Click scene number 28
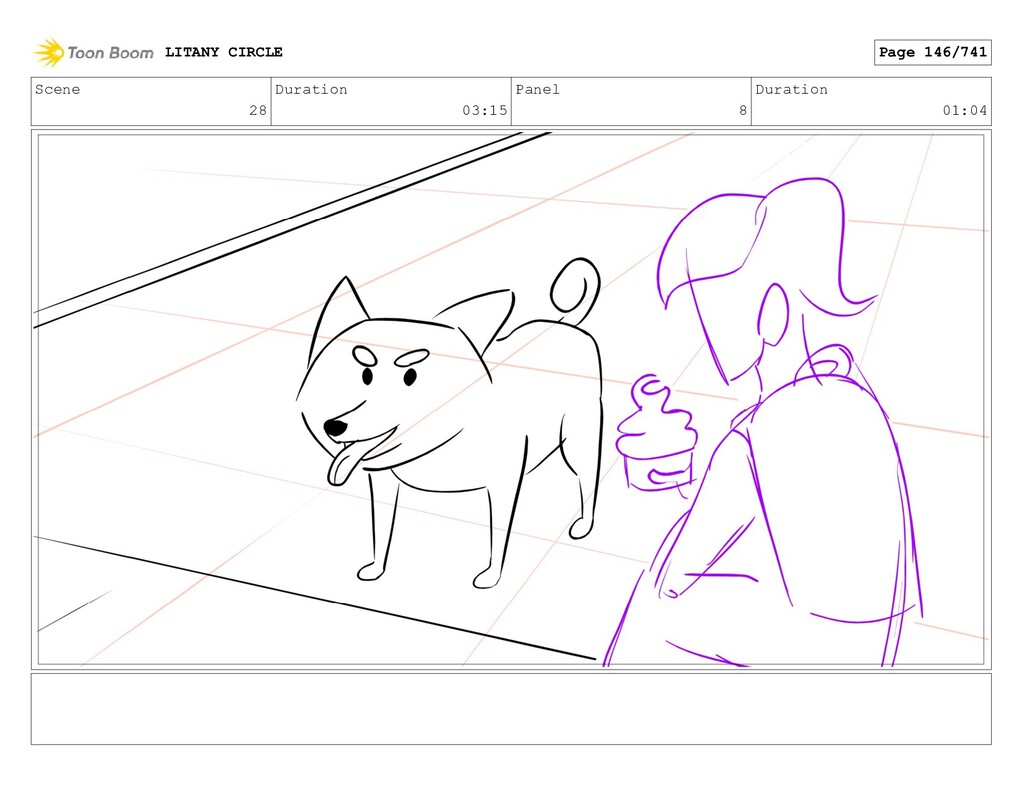The image size is (1024, 791). pos(257,110)
